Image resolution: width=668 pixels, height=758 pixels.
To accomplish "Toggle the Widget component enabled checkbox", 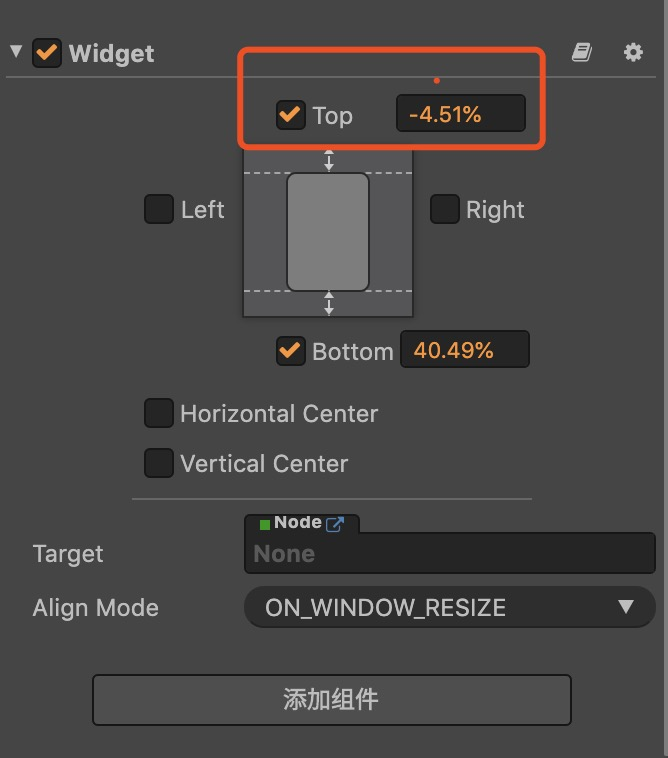I will (x=46, y=53).
